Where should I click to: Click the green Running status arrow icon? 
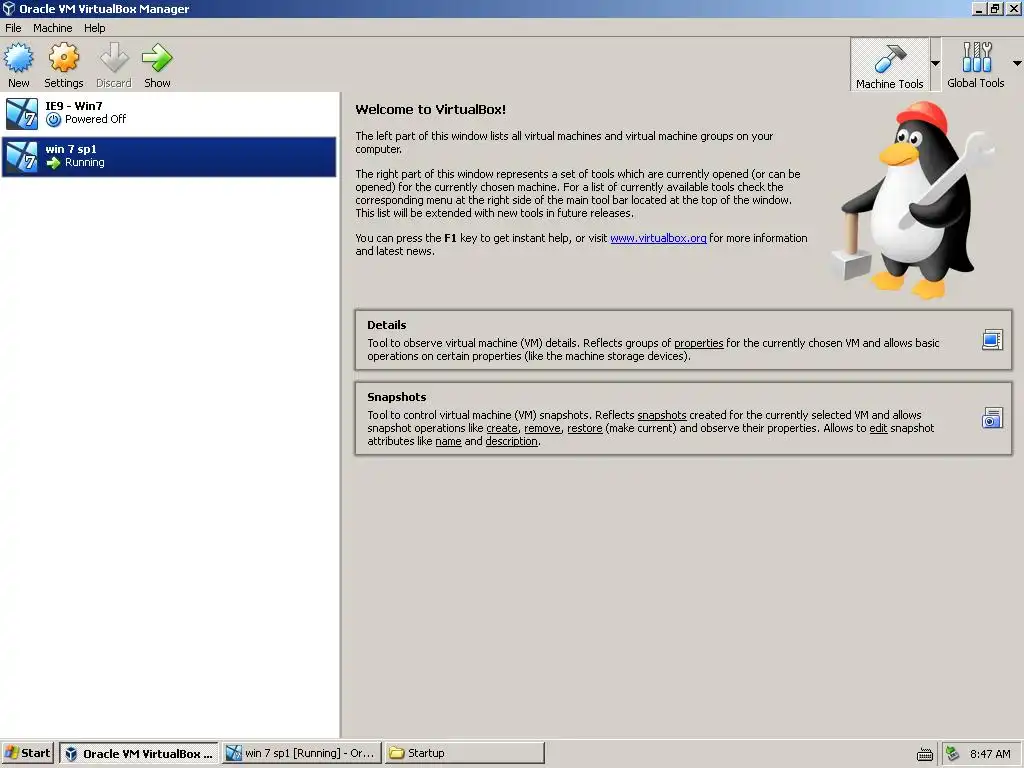click(54, 163)
